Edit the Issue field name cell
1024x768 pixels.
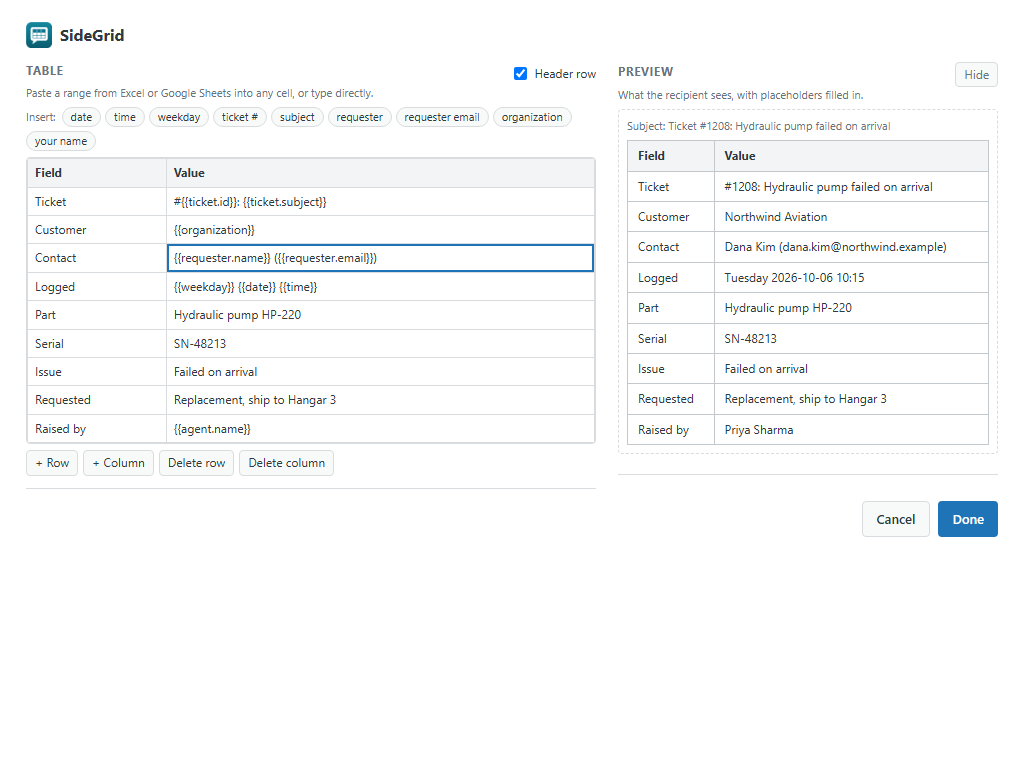pyautogui.click(x=97, y=372)
